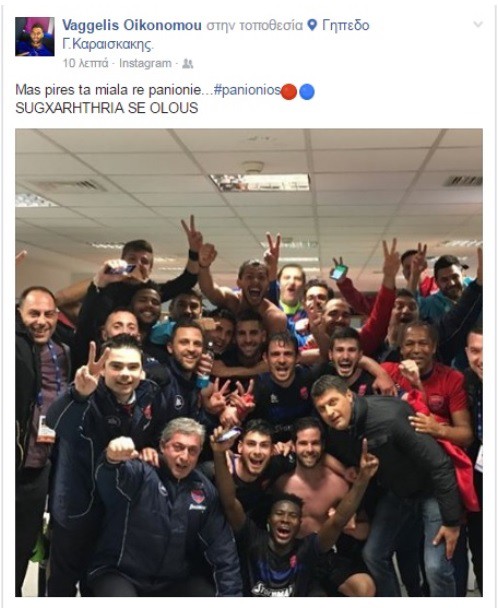Viewport: 498px width, 612px height.
Task: Click the green-screen phone held up in photo
Action: click(x=338, y=272)
